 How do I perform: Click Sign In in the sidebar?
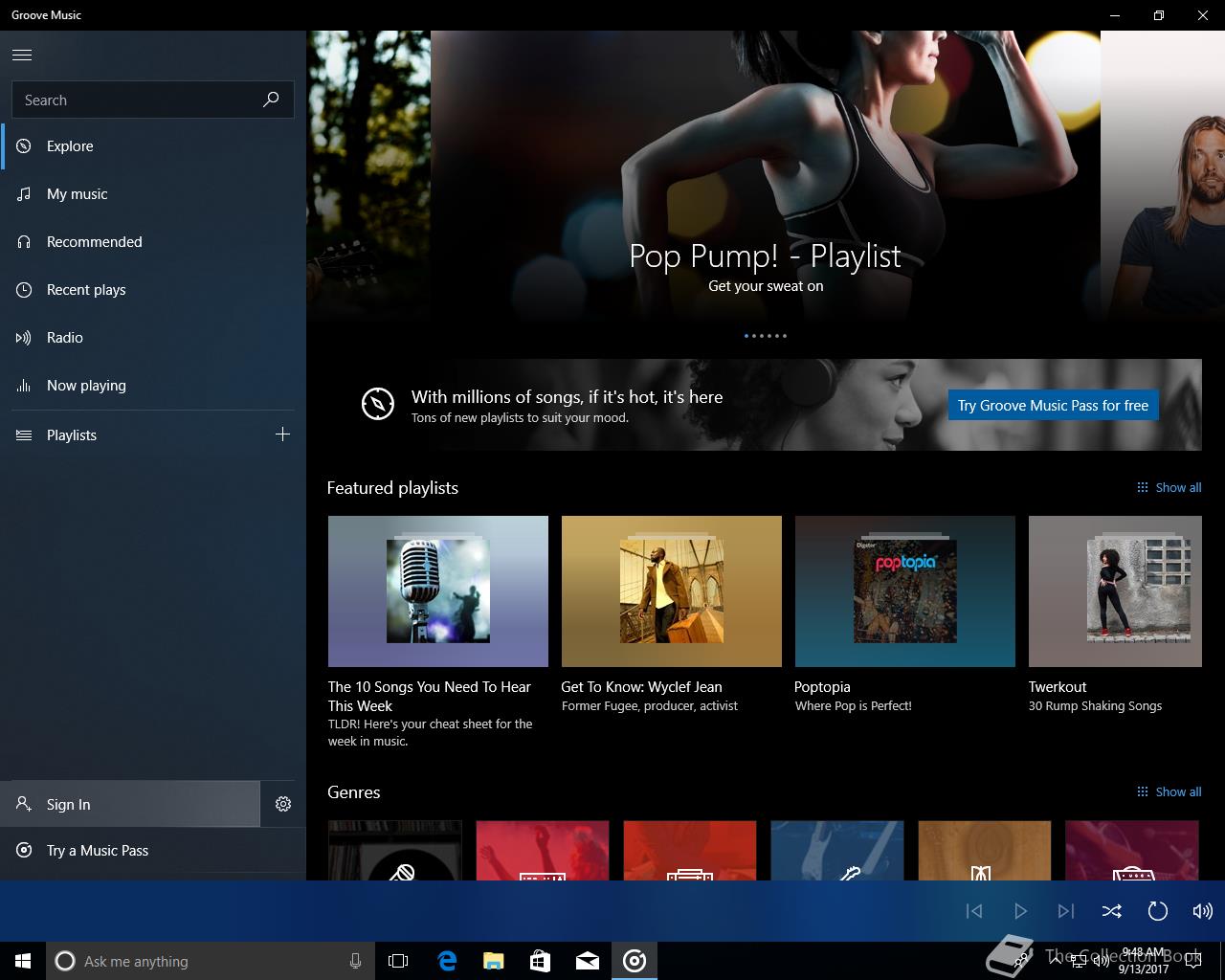pos(129,804)
